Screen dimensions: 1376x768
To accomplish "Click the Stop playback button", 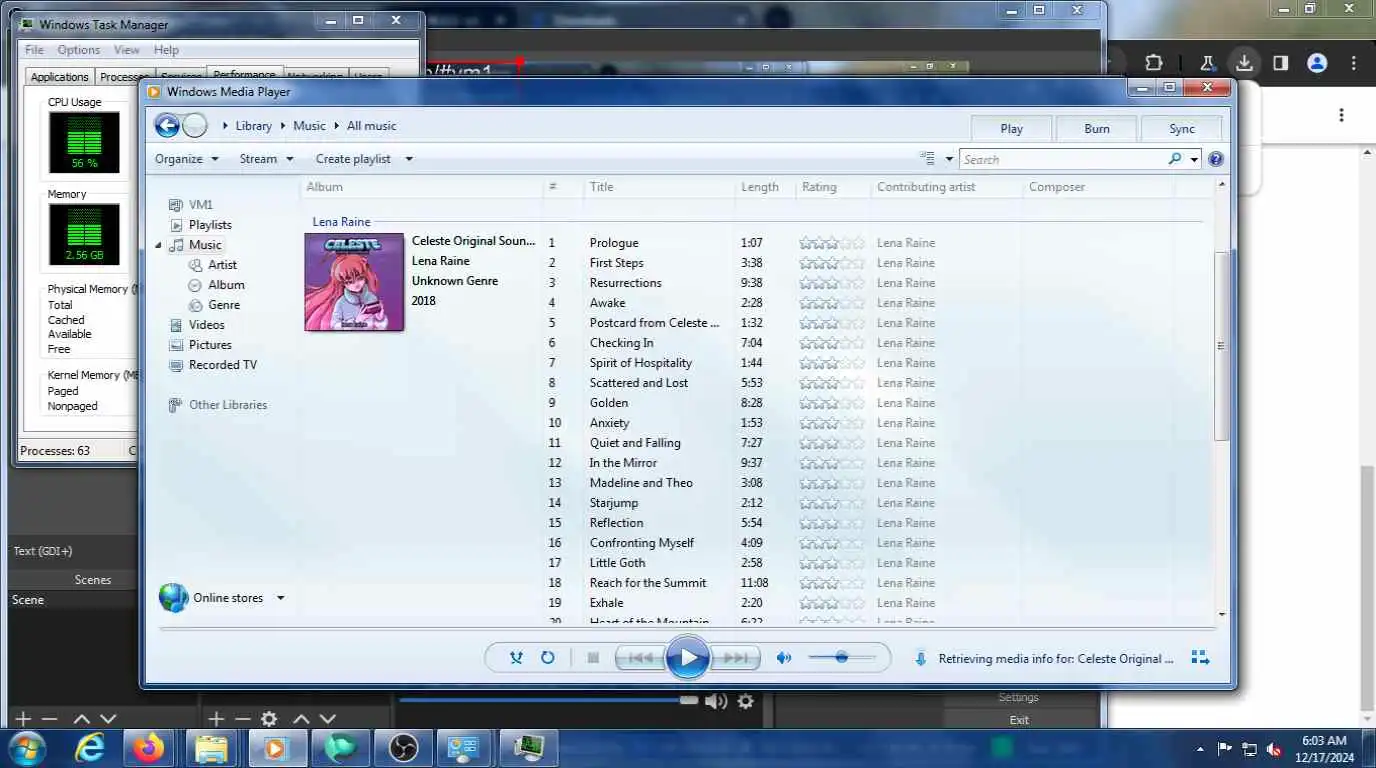I will tap(593, 658).
